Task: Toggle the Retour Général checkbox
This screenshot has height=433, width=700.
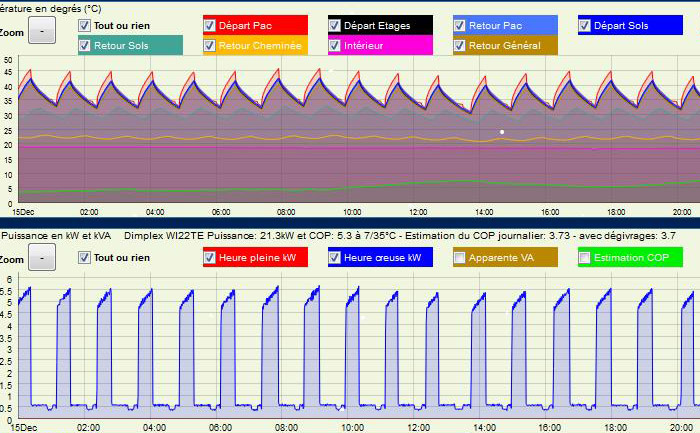Action: click(459, 45)
